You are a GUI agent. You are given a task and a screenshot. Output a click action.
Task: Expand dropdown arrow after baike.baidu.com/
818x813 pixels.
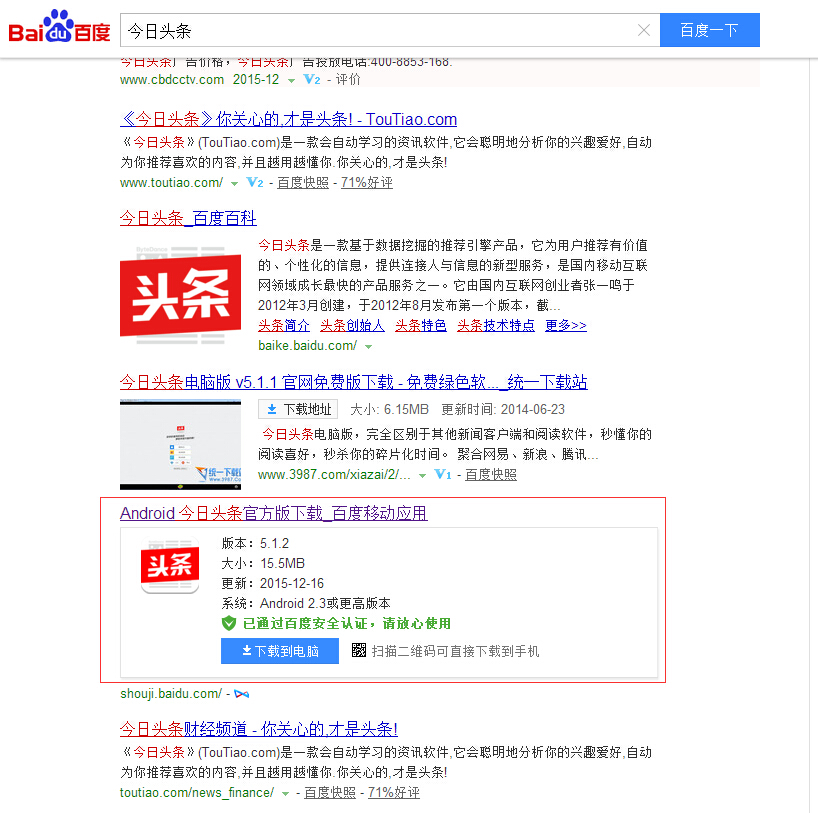coord(368,347)
